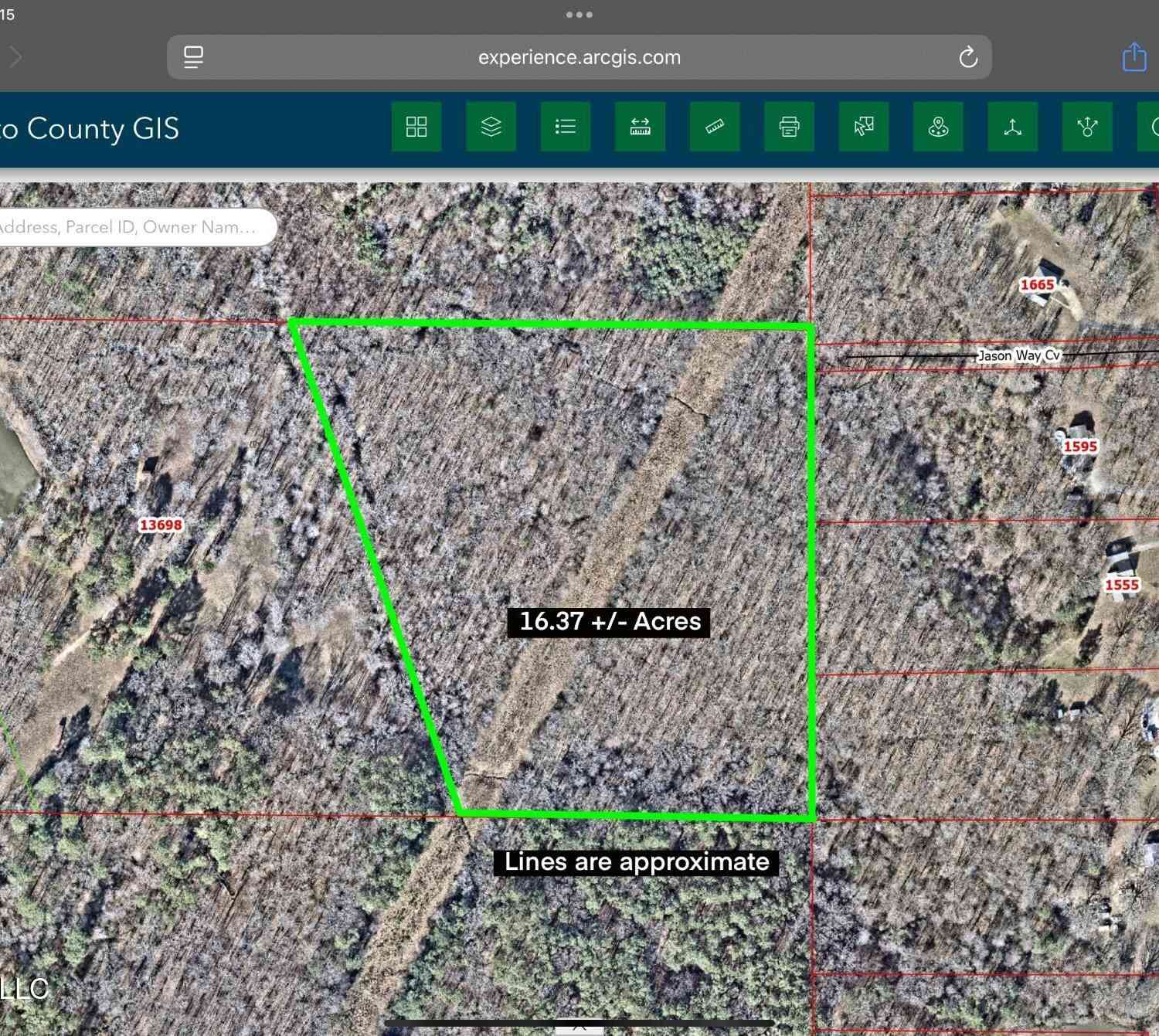Viewport: 1159px width, 1036px height.
Task: Open the map layers panel
Action: (491, 127)
